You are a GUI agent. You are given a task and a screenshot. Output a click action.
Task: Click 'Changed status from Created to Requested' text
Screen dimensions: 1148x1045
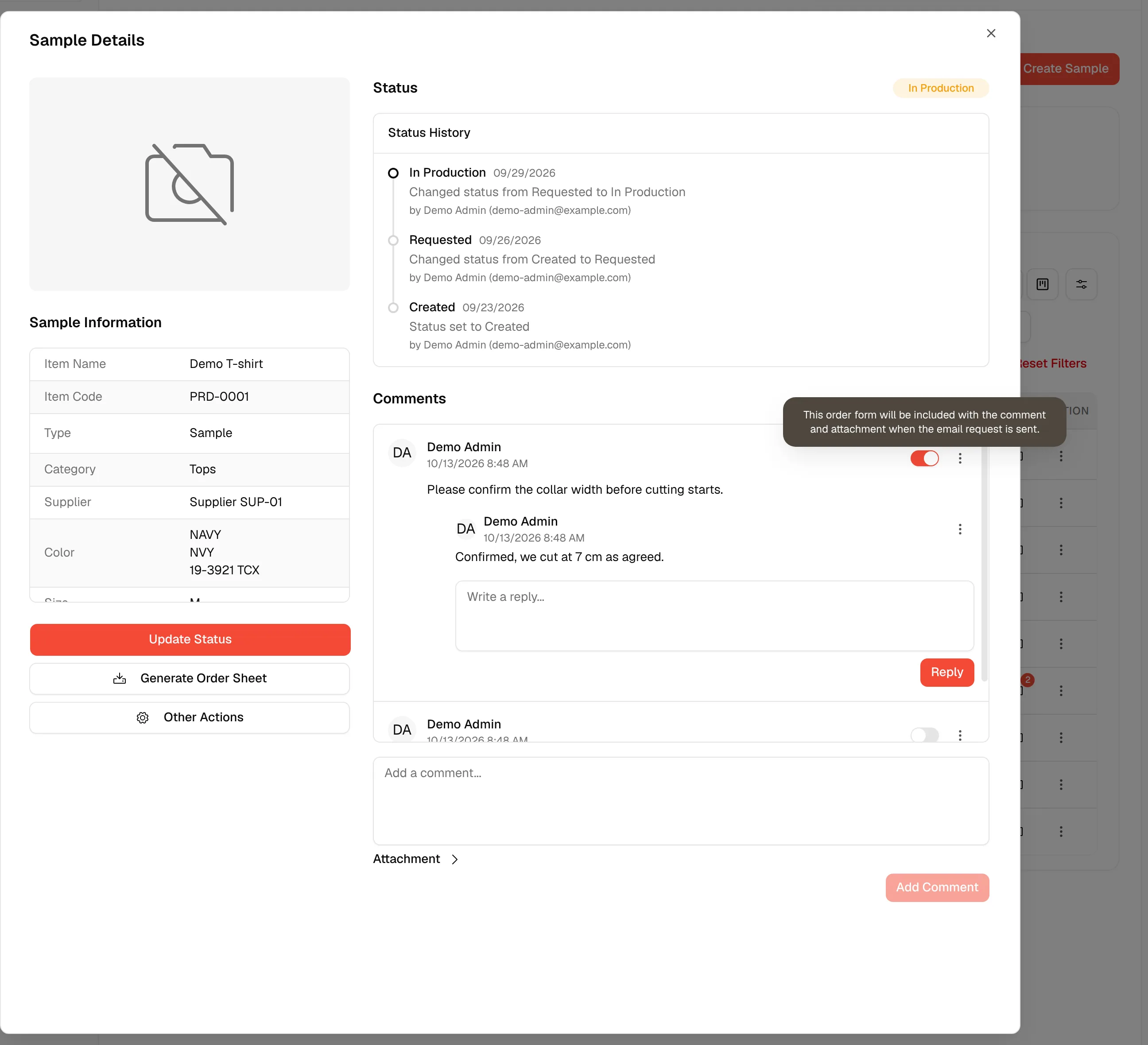pyautogui.click(x=532, y=259)
